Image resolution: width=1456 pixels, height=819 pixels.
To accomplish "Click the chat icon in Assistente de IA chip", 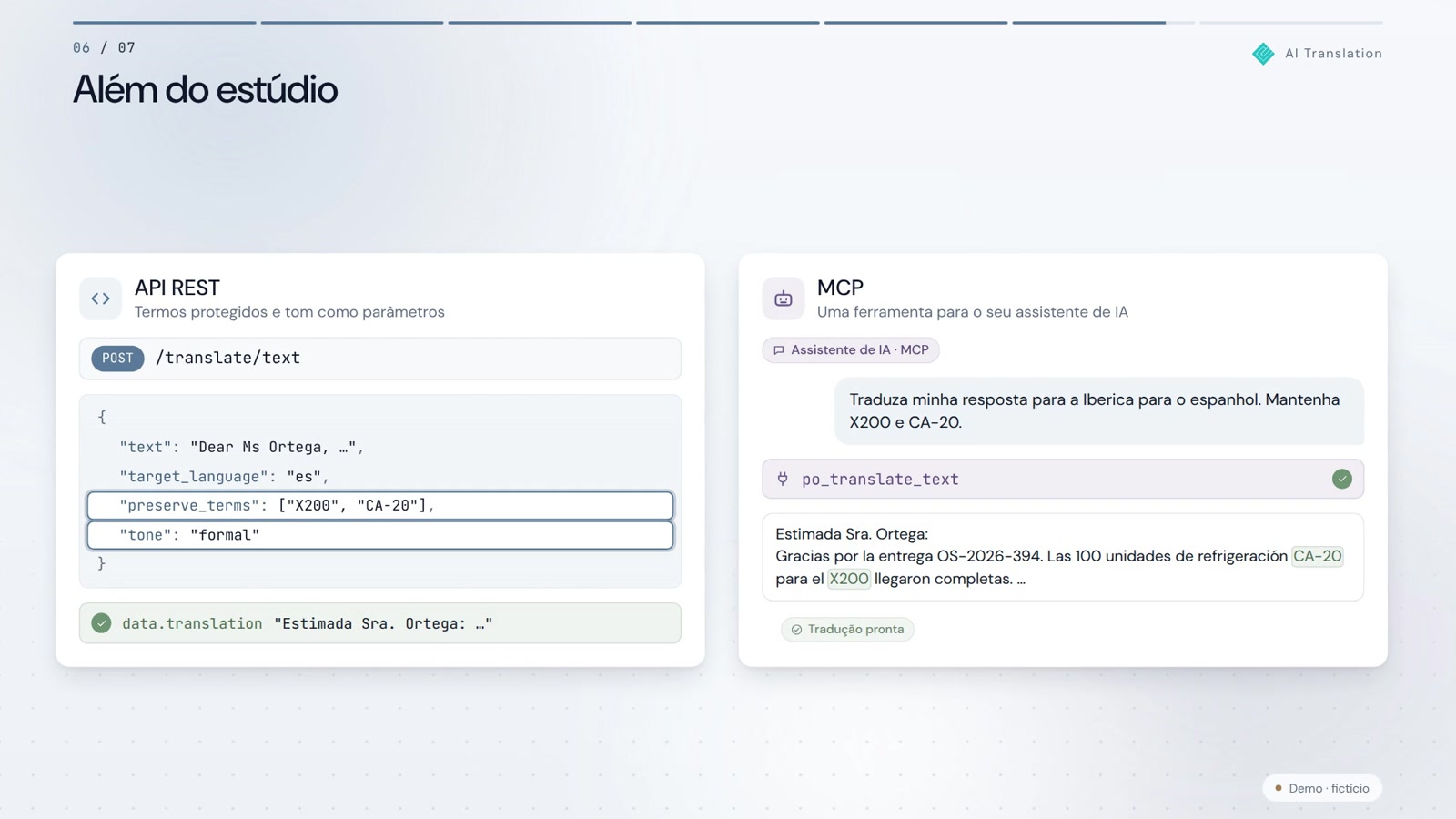I will 779,350.
